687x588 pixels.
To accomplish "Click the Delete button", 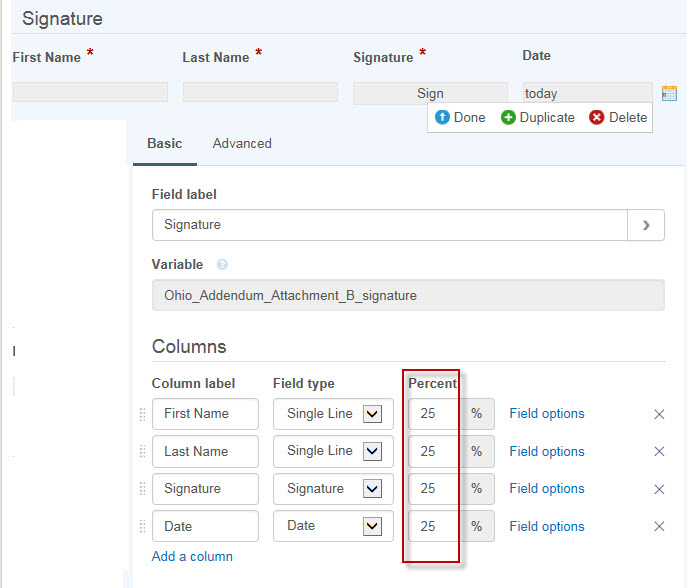I will tap(618, 117).
